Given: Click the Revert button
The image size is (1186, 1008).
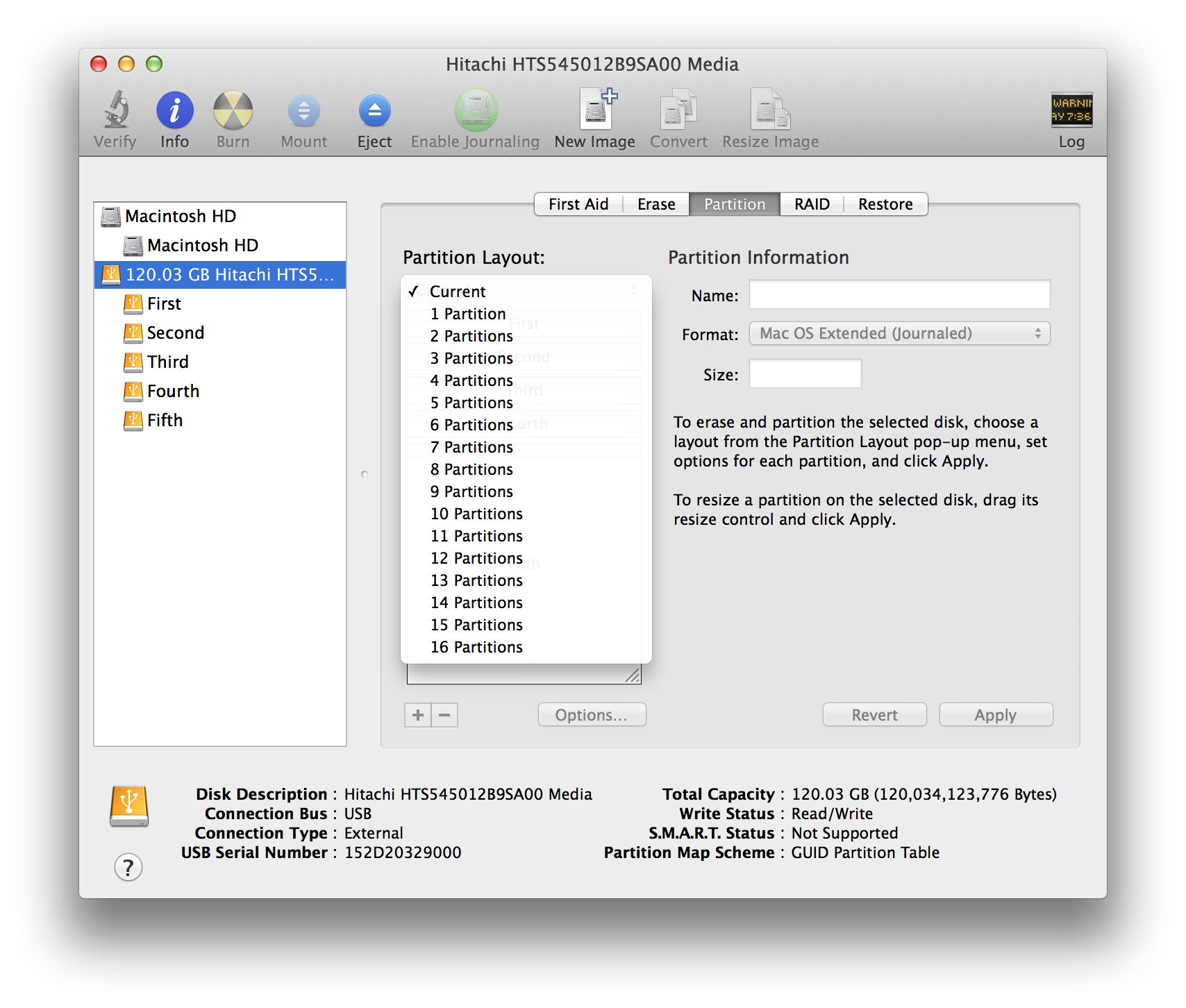Looking at the screenshot, I should click(874, 715).
